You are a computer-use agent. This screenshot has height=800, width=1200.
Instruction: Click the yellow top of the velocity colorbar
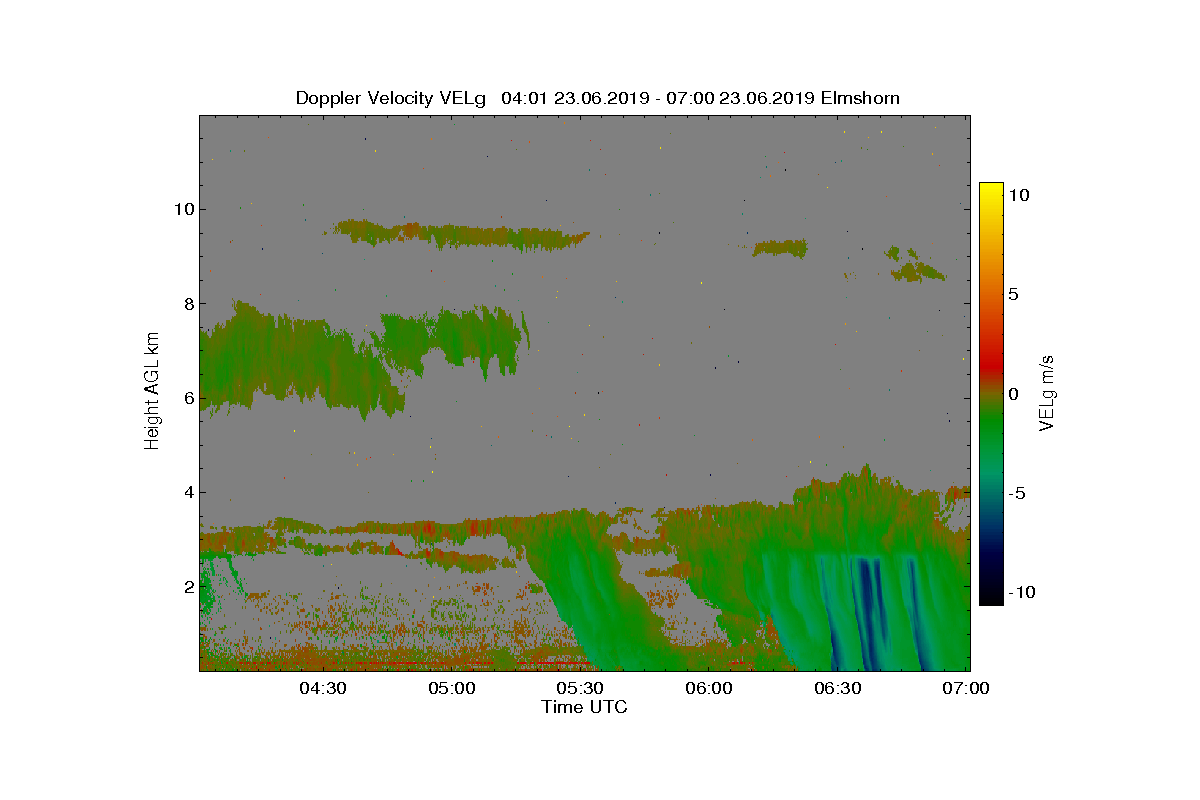pyautogui.click(x=991, y=190)
